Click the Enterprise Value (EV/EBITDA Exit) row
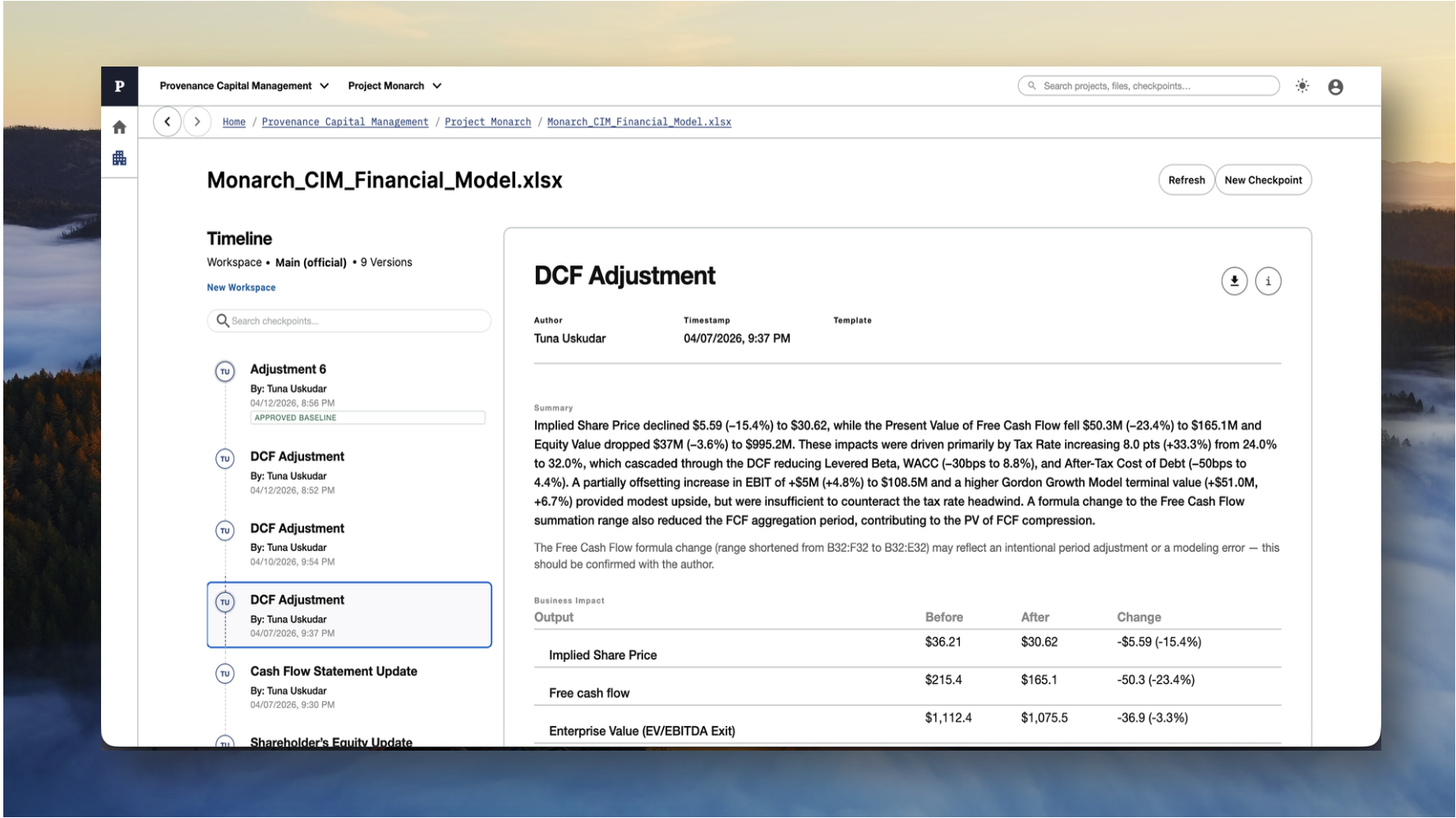This screenshot has width=1456, height=818. pos(907,724)
